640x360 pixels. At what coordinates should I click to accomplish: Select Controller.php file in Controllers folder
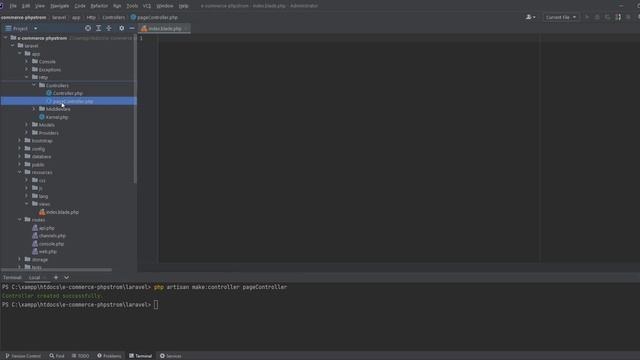[x=68, y=93]
